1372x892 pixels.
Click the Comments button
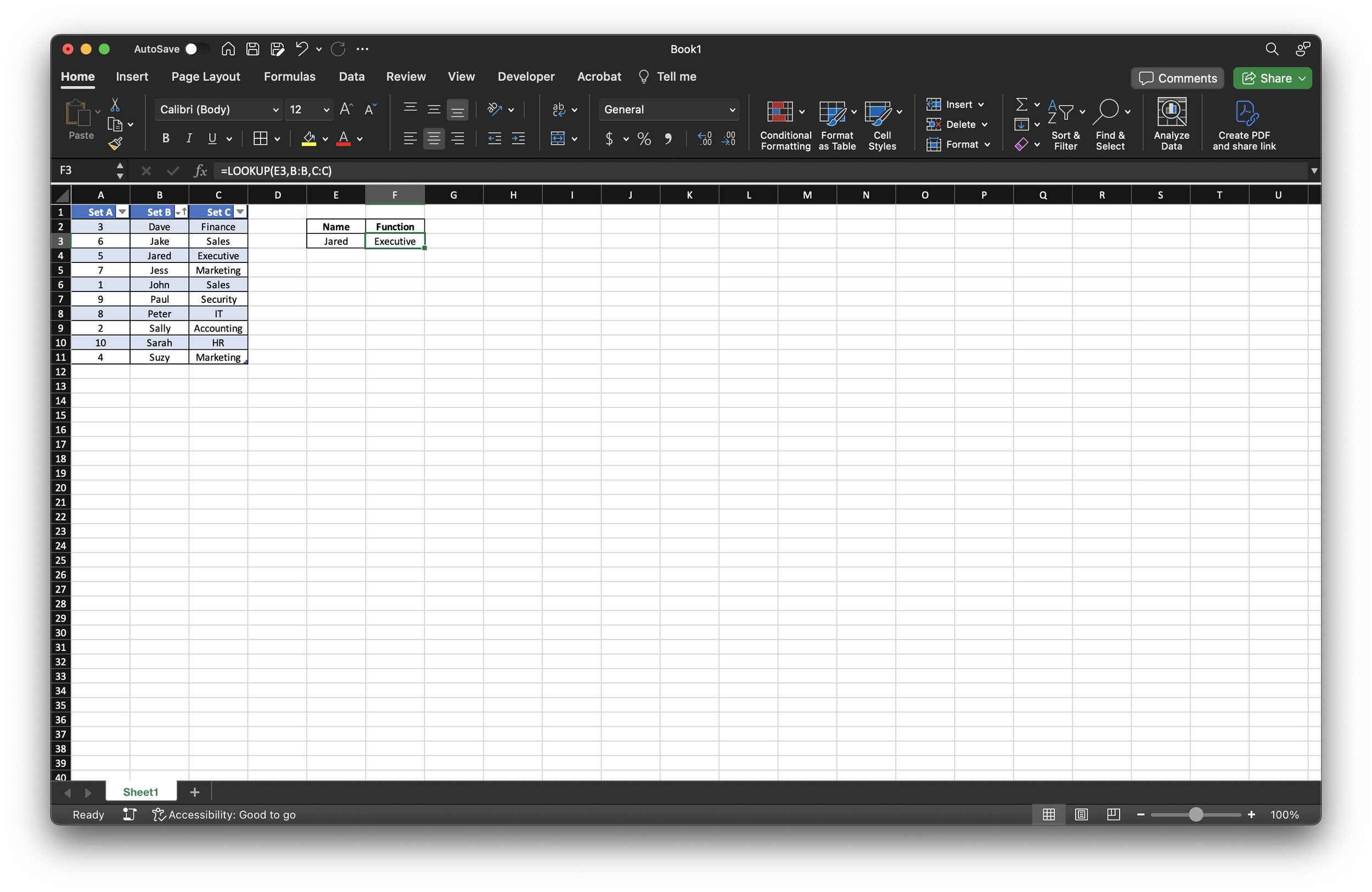(1177, 78)
